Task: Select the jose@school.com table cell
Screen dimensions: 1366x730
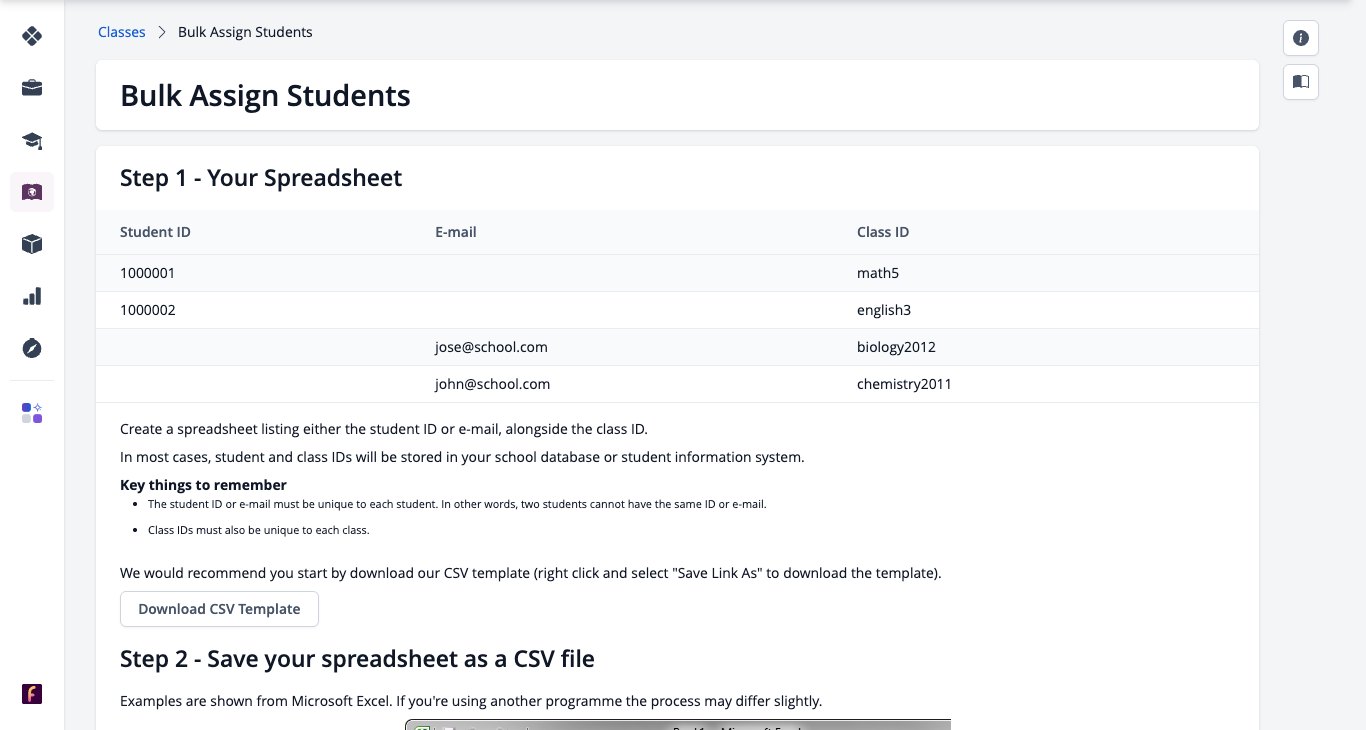Action: 491,347
